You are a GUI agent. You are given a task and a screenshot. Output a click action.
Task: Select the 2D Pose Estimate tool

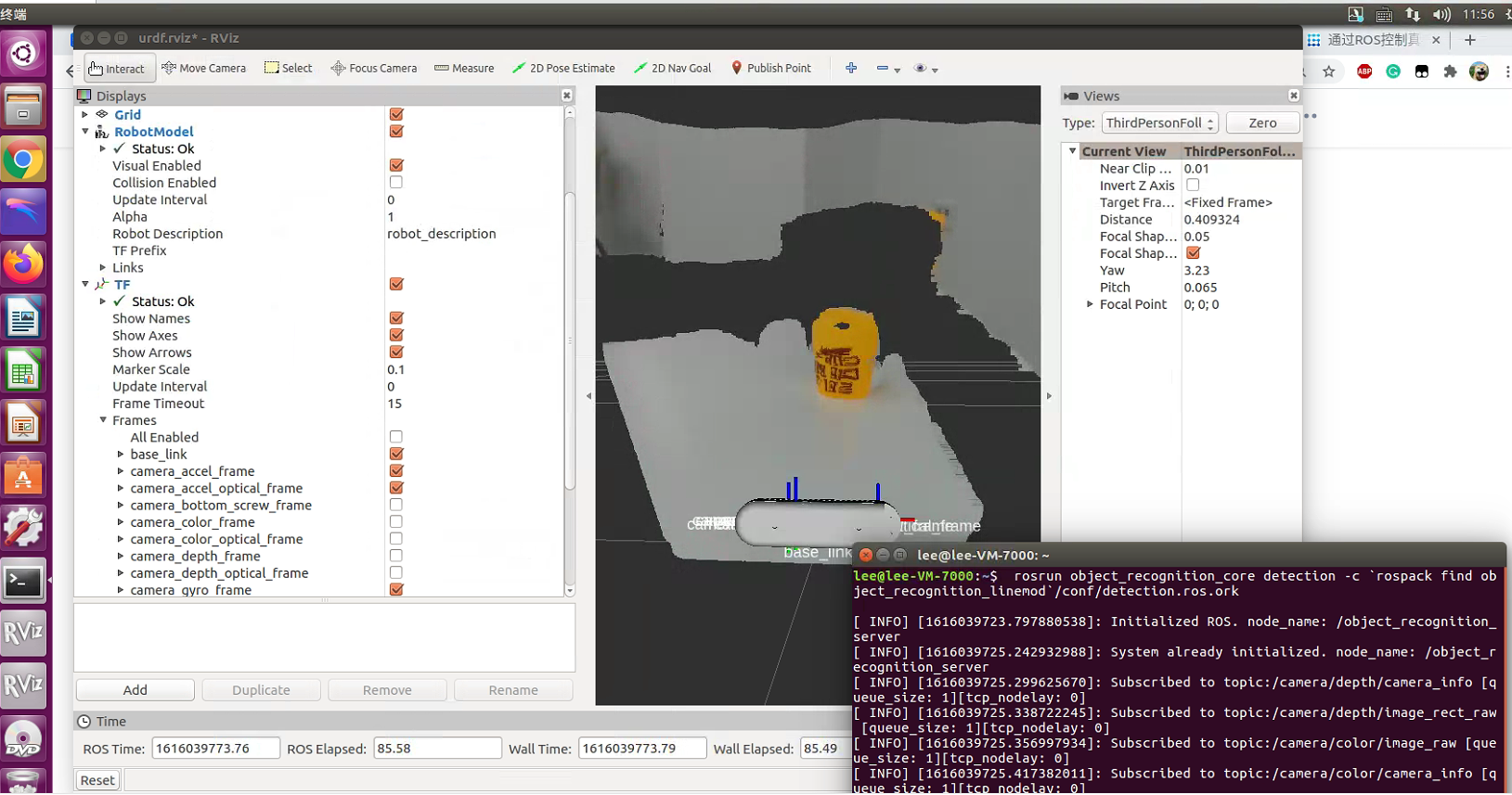click(563, 69)
